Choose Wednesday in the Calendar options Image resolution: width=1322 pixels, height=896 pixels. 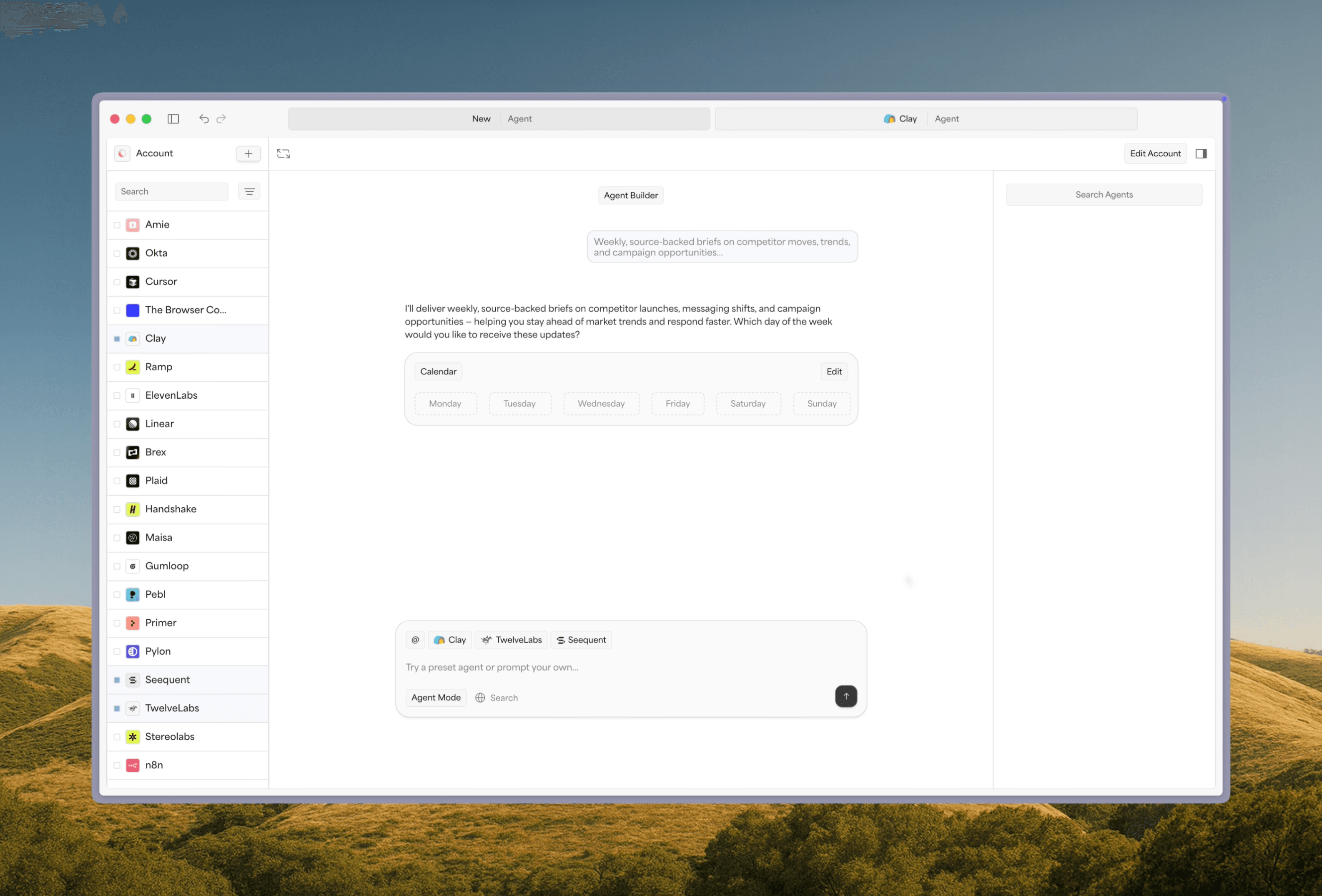(x=601, y=404)
